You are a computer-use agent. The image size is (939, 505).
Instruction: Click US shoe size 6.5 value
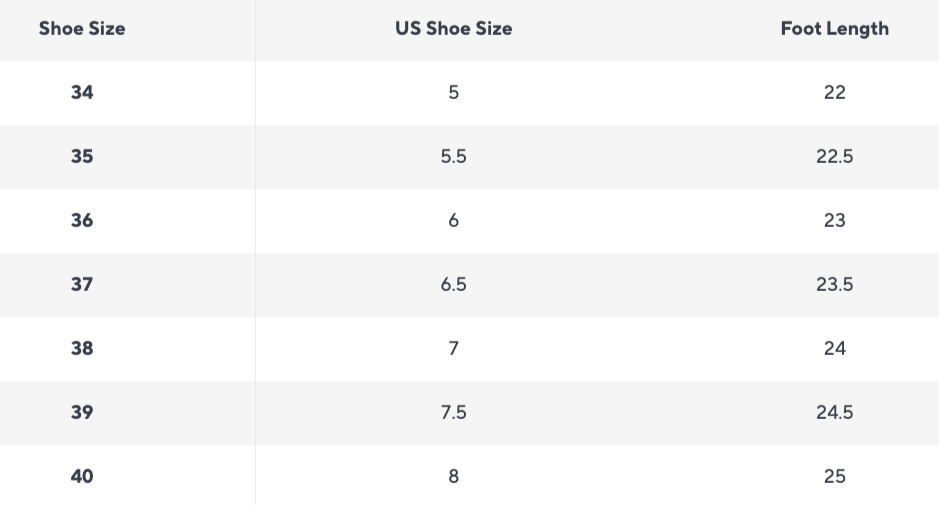(453, 284)
